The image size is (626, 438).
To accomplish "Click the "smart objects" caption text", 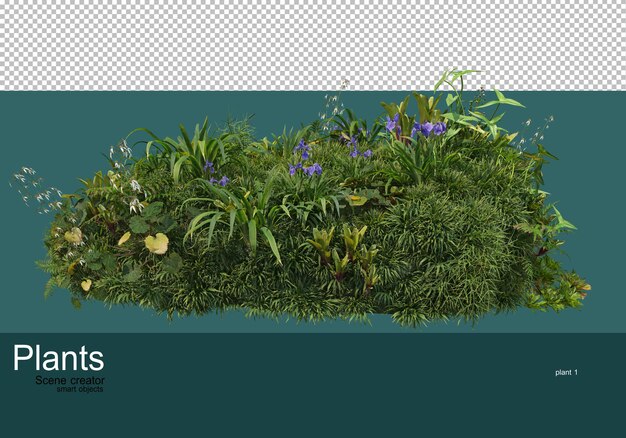I will [80, 389].
